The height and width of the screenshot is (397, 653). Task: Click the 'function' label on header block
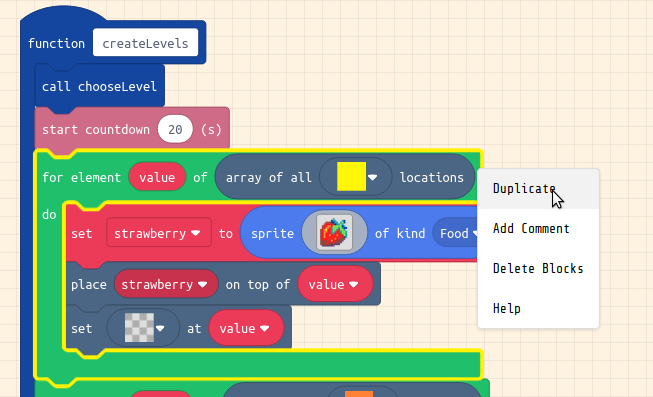click(56, 43)
